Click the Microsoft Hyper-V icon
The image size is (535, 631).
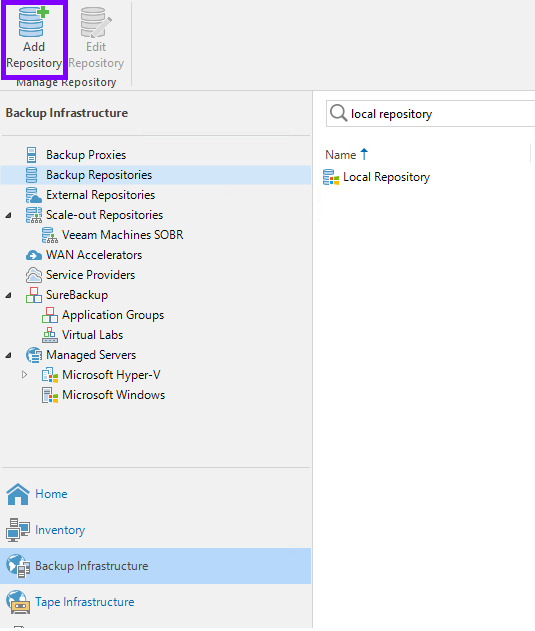[50, 375]
